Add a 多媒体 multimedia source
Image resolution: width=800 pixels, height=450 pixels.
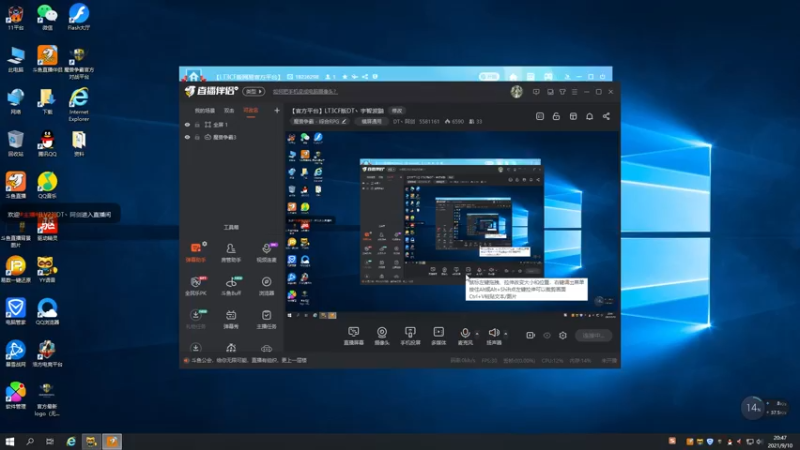pos(438,336)
